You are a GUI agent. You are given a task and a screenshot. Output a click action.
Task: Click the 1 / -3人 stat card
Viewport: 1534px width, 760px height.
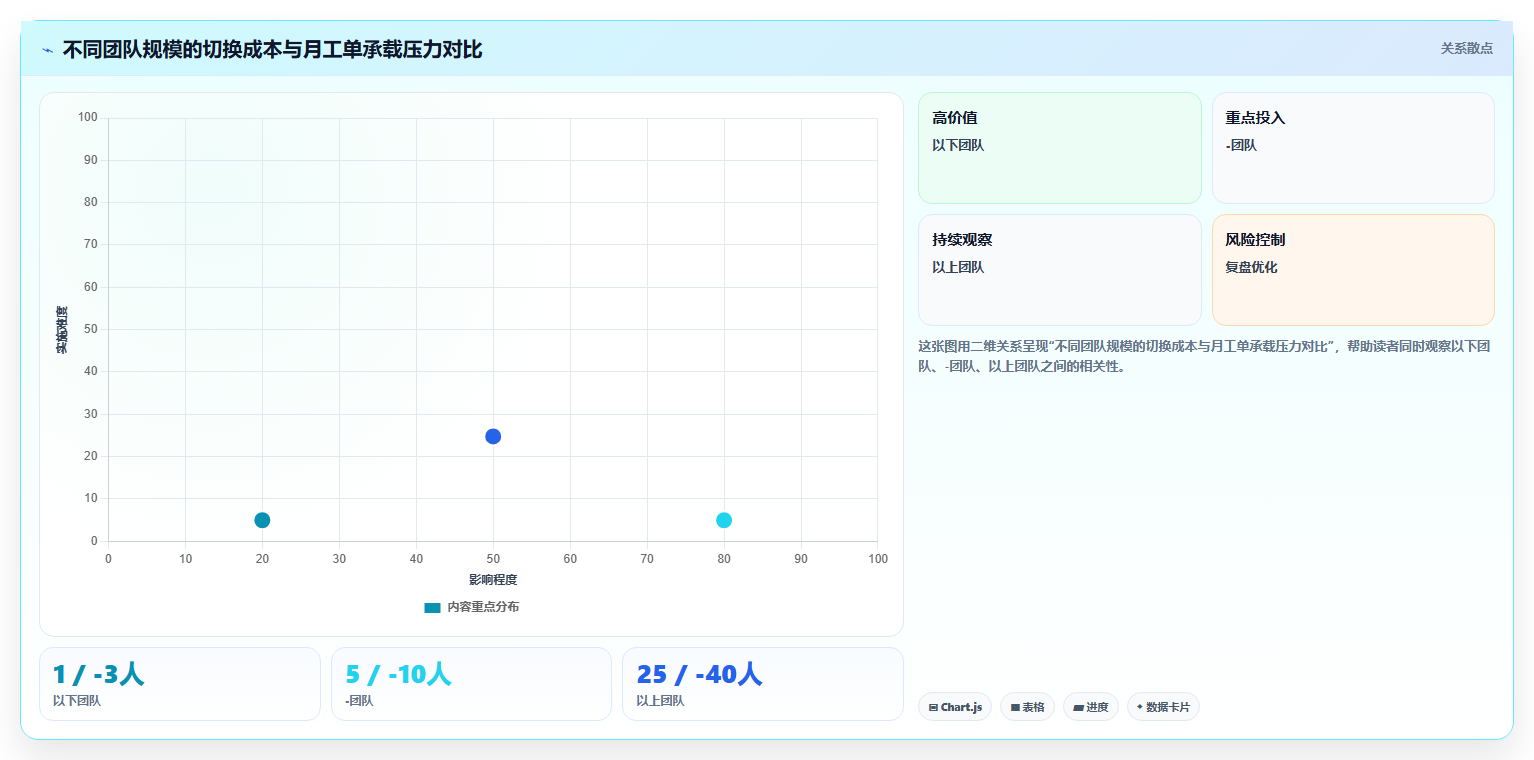coord(180,684)
